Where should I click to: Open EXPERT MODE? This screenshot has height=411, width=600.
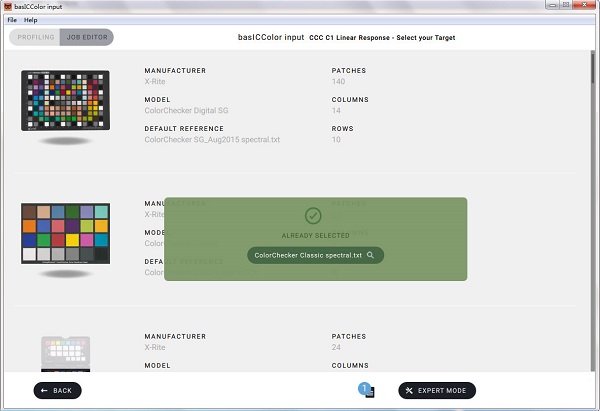[437, 390]
